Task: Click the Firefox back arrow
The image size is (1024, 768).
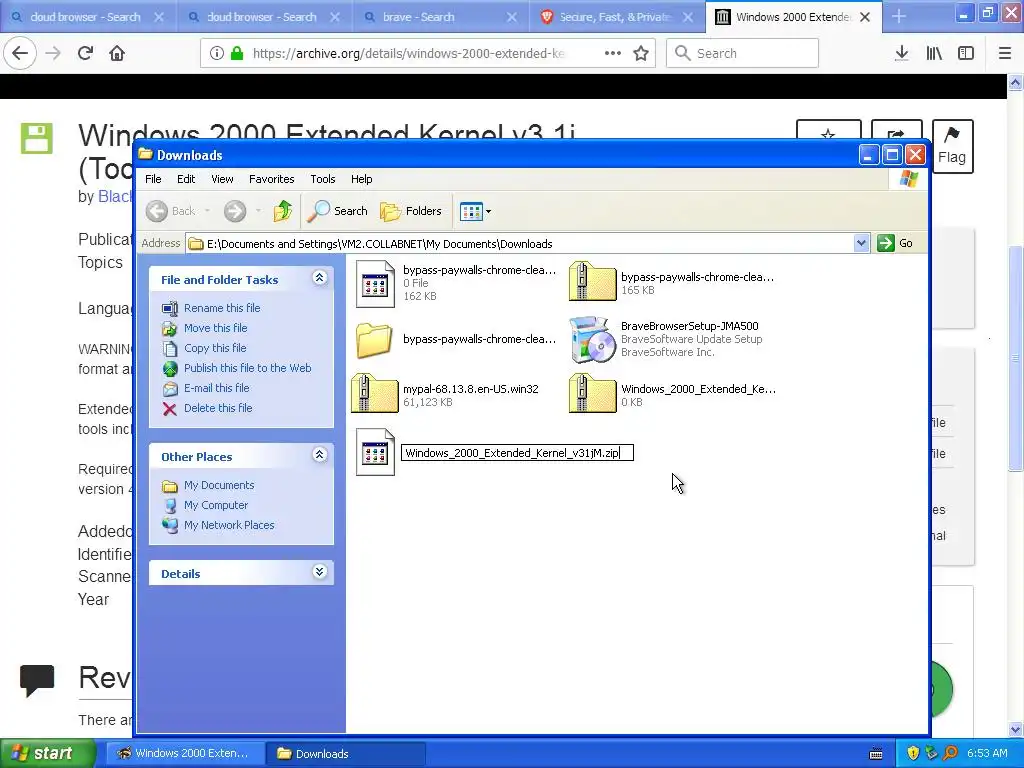Action: click(20, 53)
